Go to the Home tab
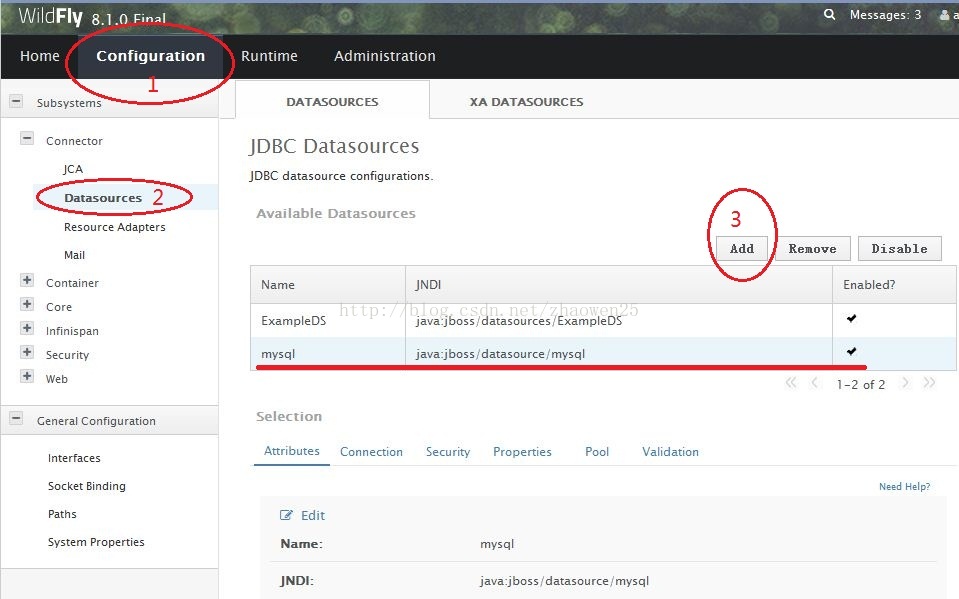Viewport: 959px width, 599px height. [x=40, y=56]
